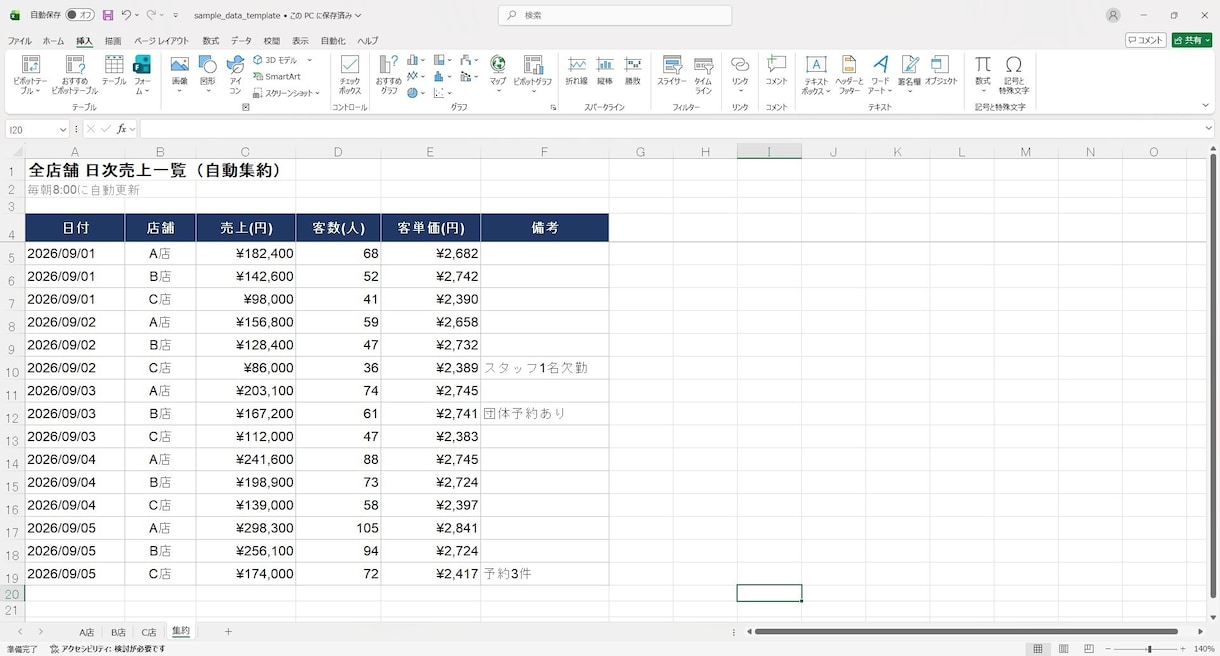Add a new Comment from the ribbon

point(776,71)
